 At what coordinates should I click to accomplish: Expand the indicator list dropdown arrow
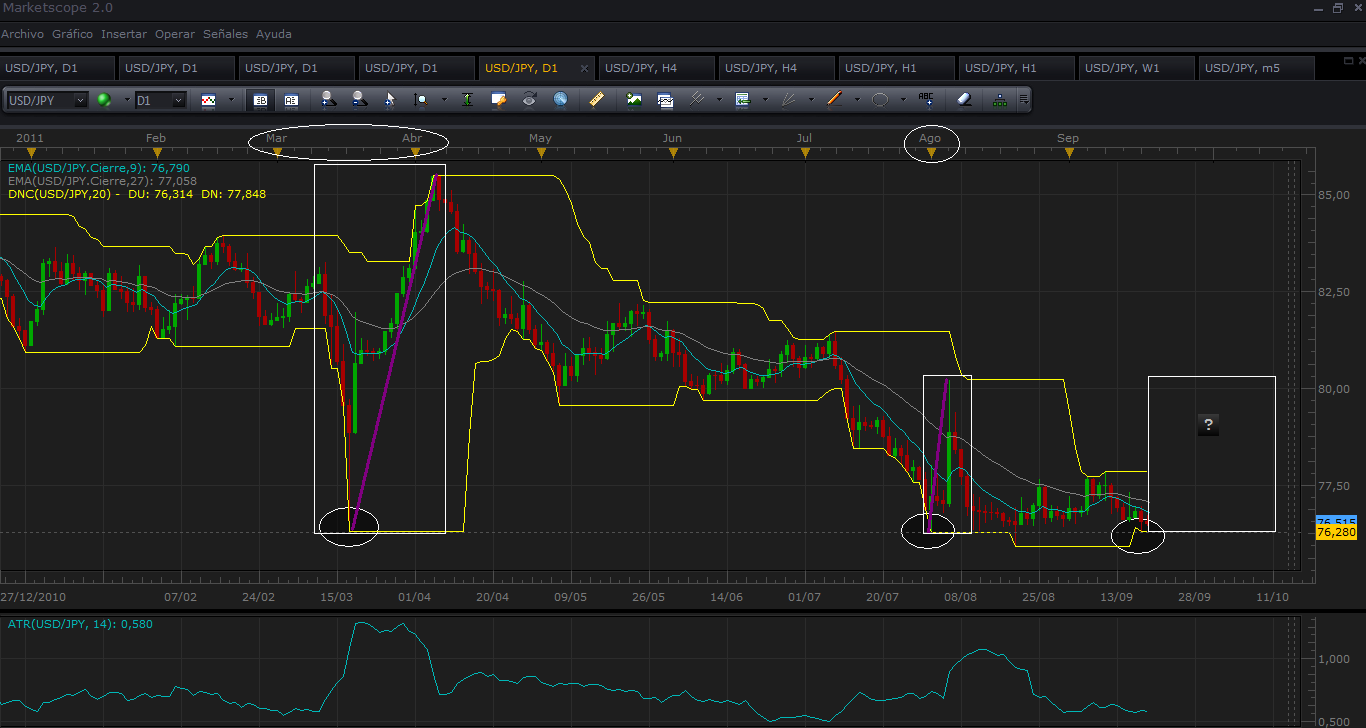coord(765,100)
